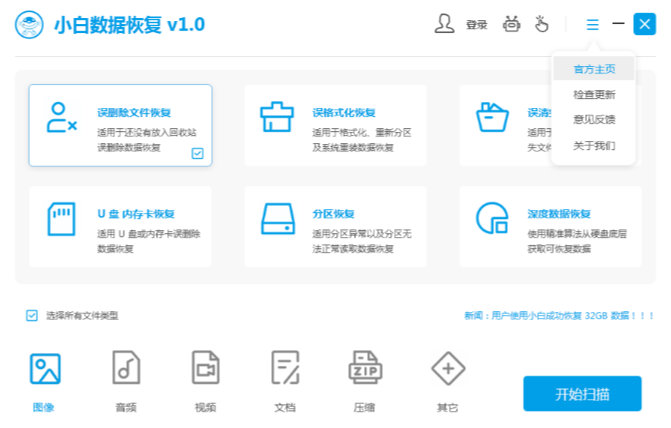Select the 视频 (video) file type icon

206,370
